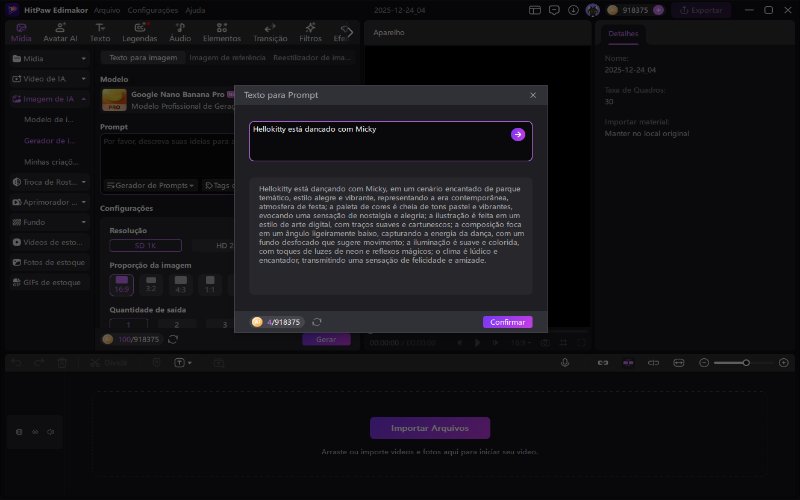Open the Áudio tool icon
Viewport: 800px width, 500px height.
tap(180, 33)
